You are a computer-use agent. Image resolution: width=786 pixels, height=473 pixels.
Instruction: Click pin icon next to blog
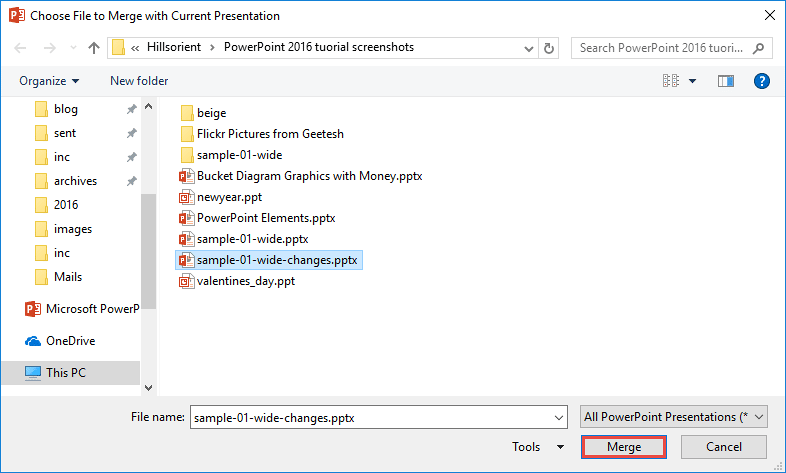[131, 109]
